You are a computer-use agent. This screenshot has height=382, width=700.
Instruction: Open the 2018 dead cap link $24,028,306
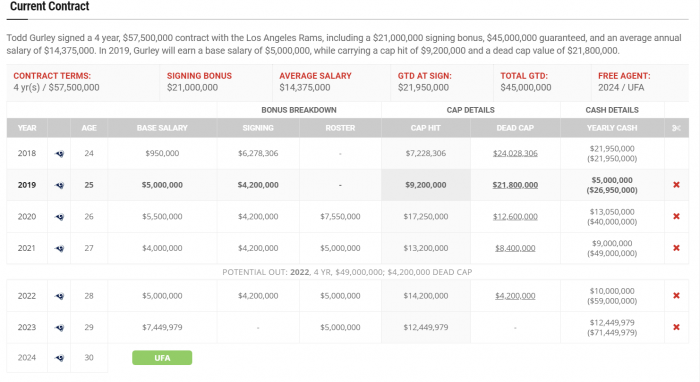(515, 154)
